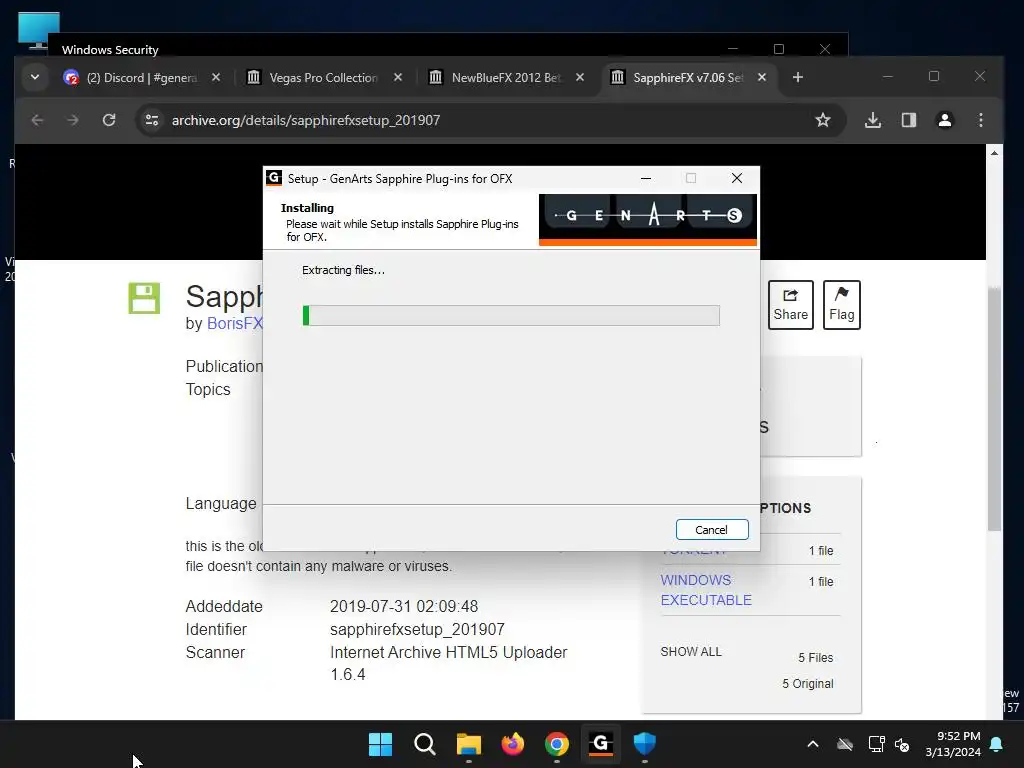Image resolution: width=1024 pixels, height=768 pixels.
Task: Click the OneDrive cloud tray icon
Action: click(x=845, y=744)
